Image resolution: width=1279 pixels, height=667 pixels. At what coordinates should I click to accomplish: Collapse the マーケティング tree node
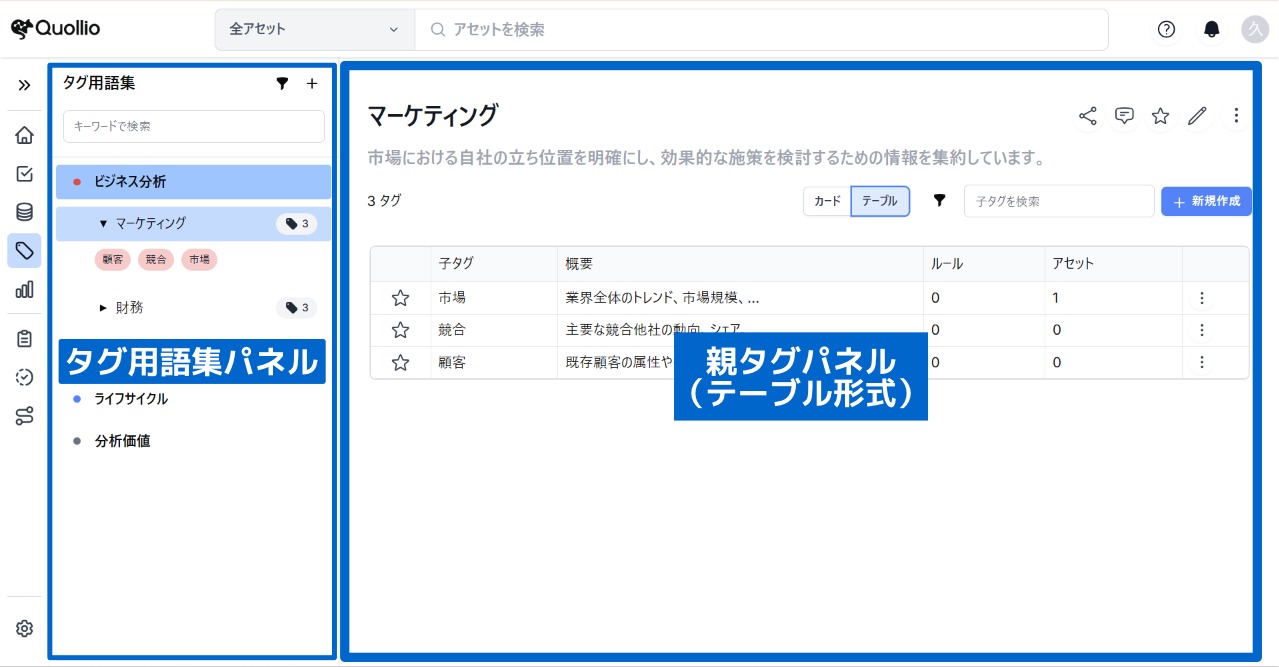click(103, 224)
